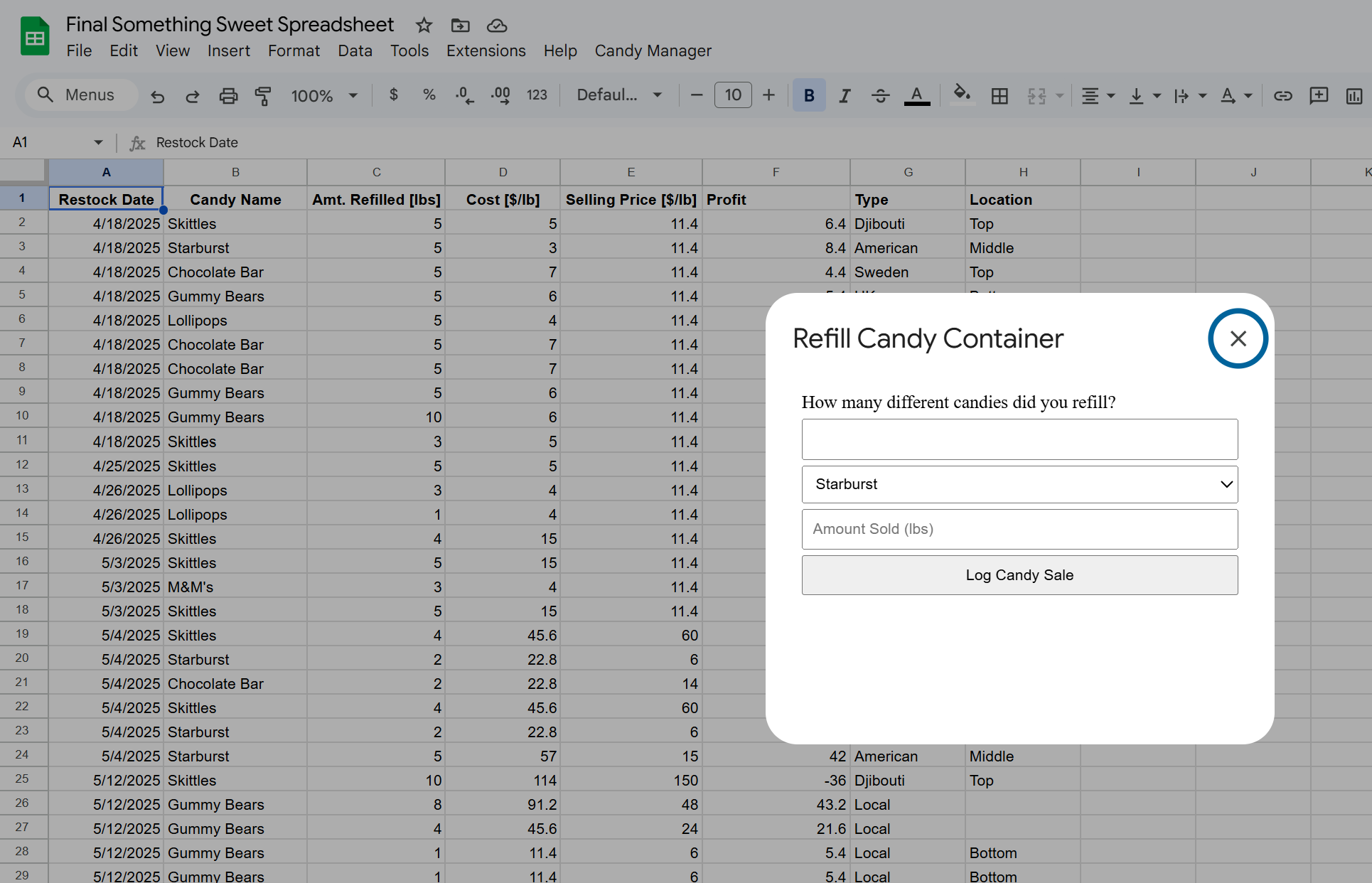Click the font size field showing 10
Viewport: 1372px width, 883px height.
(x=733, y=95)
